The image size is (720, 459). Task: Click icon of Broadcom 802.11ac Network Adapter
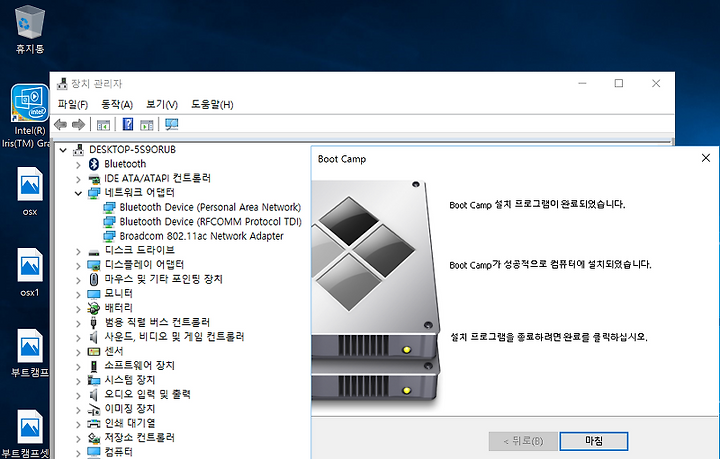[109, 236]
